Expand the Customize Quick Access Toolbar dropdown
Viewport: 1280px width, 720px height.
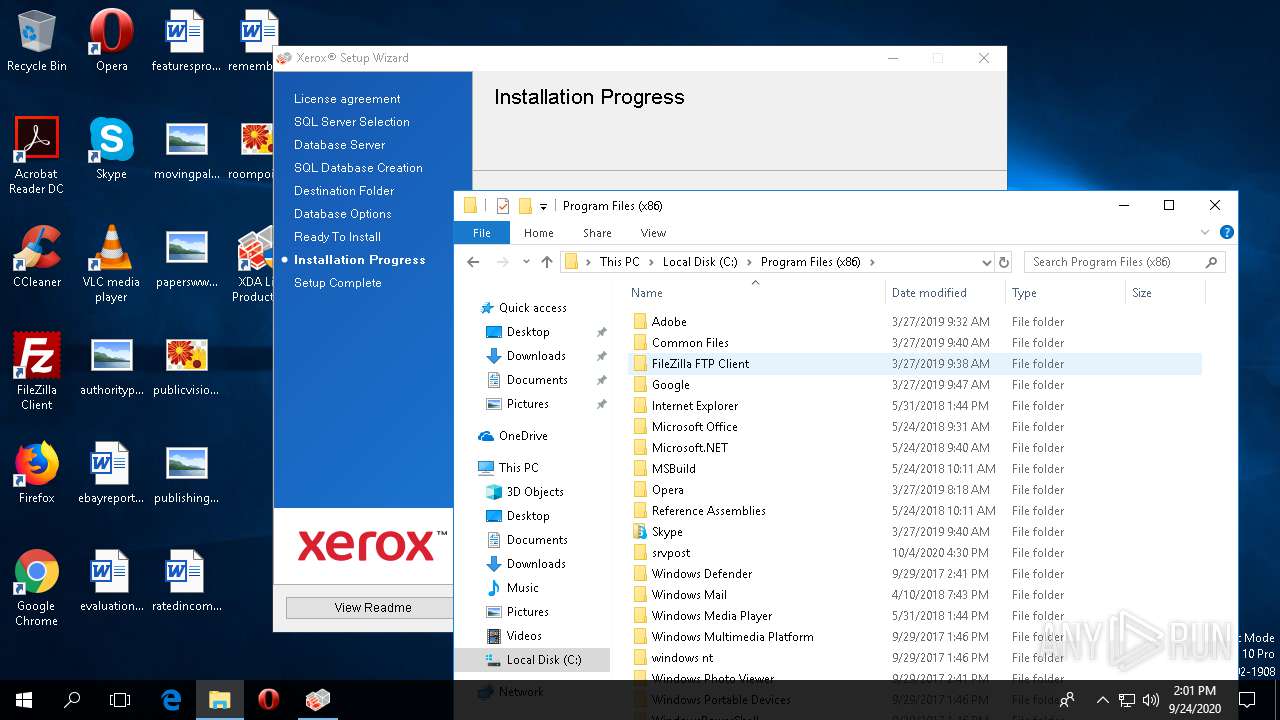(x=543, y=206)
